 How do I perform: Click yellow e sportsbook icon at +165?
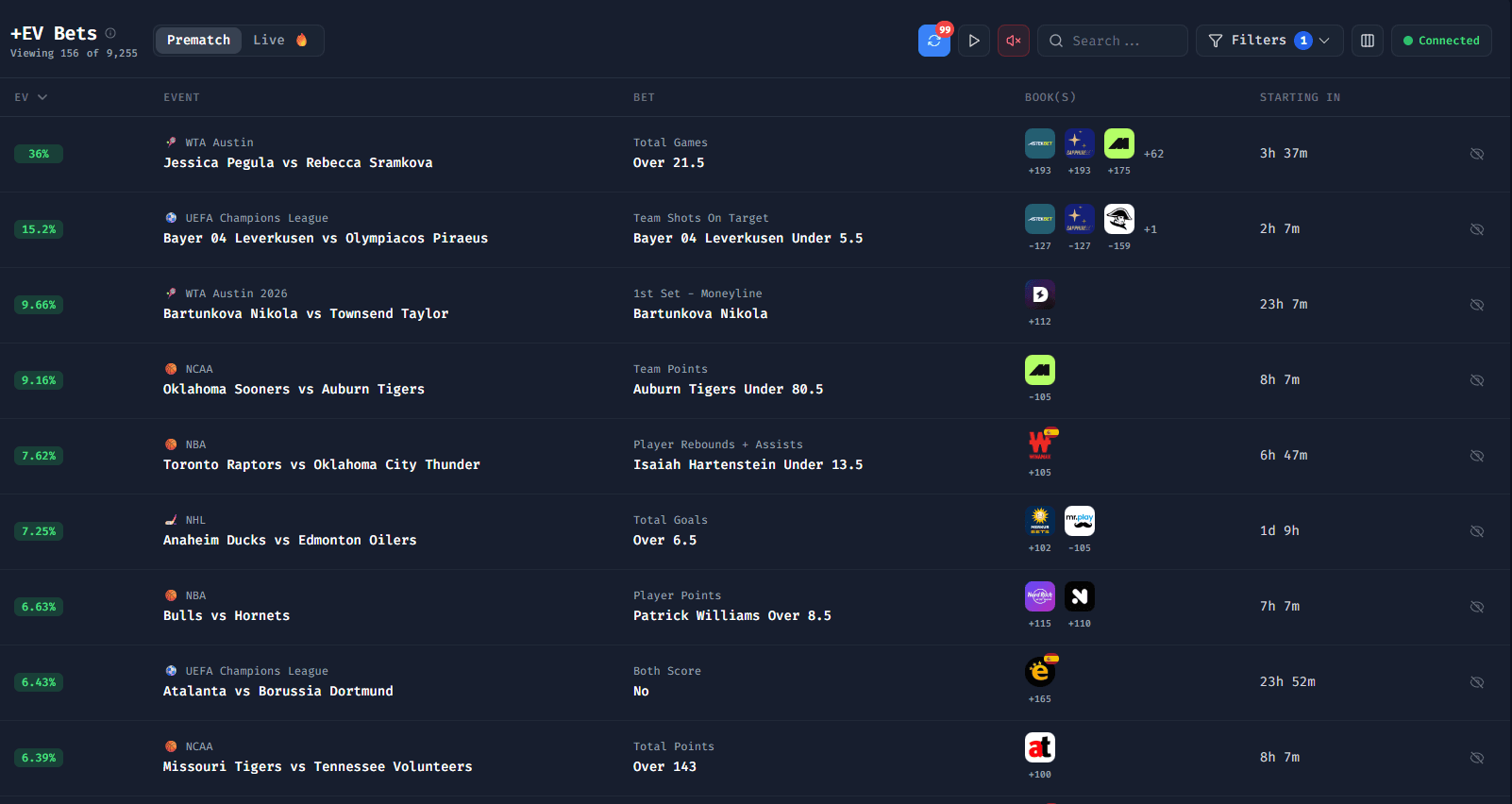coord(1040,672)
